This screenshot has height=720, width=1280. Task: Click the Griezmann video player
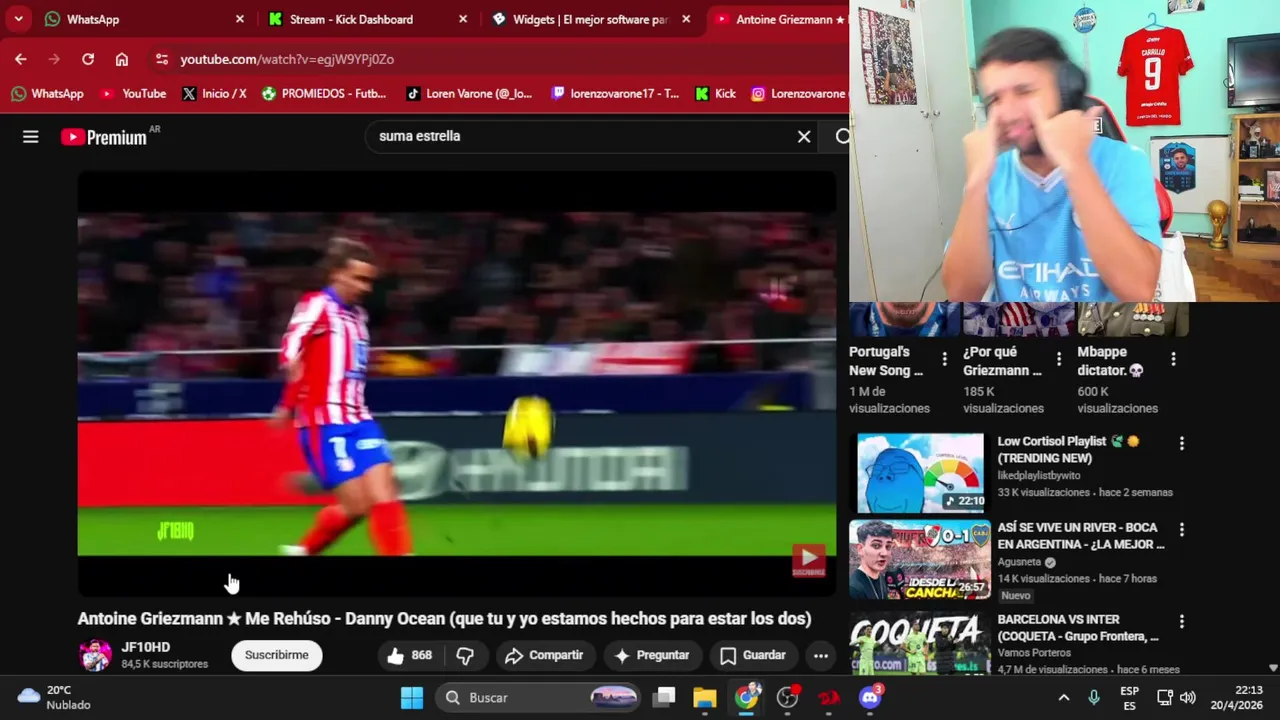pyautogui.click(x=457, y=384)
